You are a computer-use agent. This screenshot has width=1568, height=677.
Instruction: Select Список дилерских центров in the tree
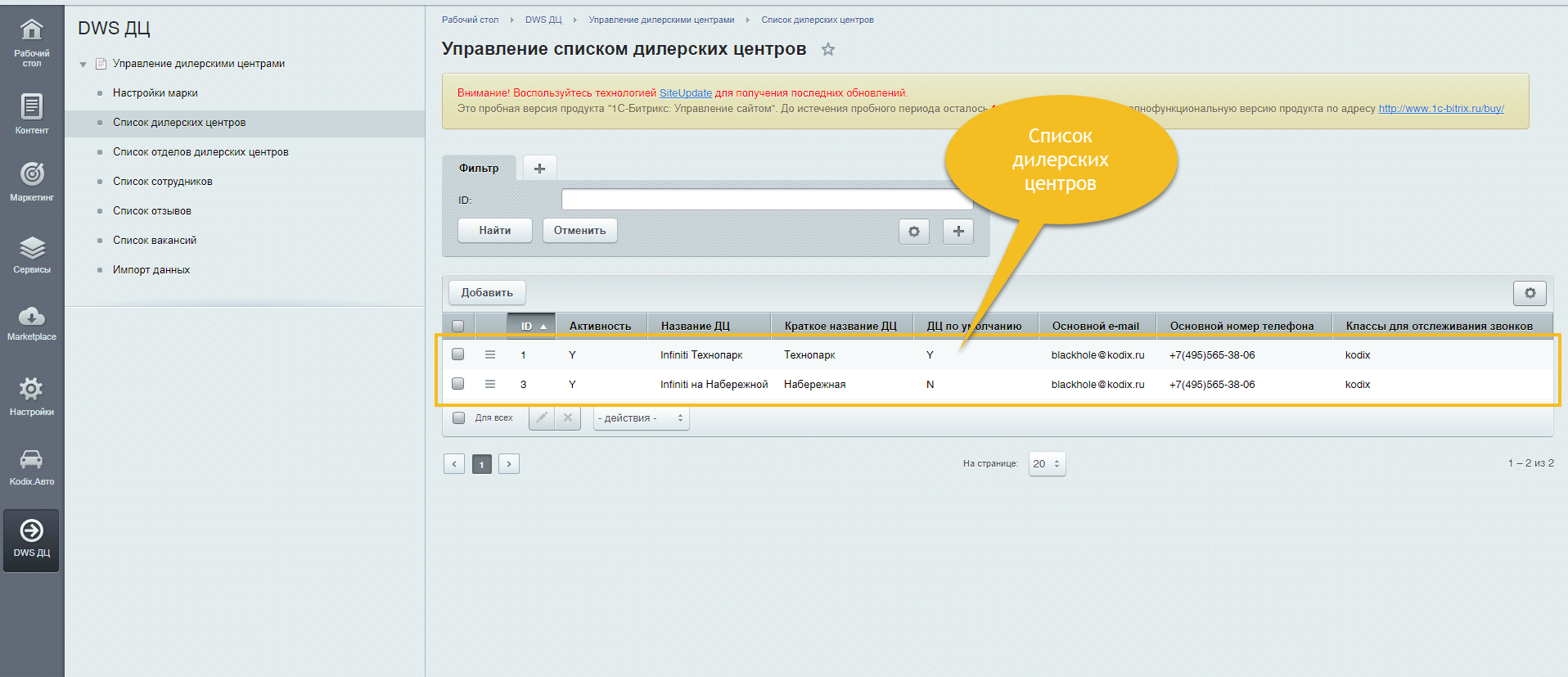pyautogui.click(x=179, y=123)
